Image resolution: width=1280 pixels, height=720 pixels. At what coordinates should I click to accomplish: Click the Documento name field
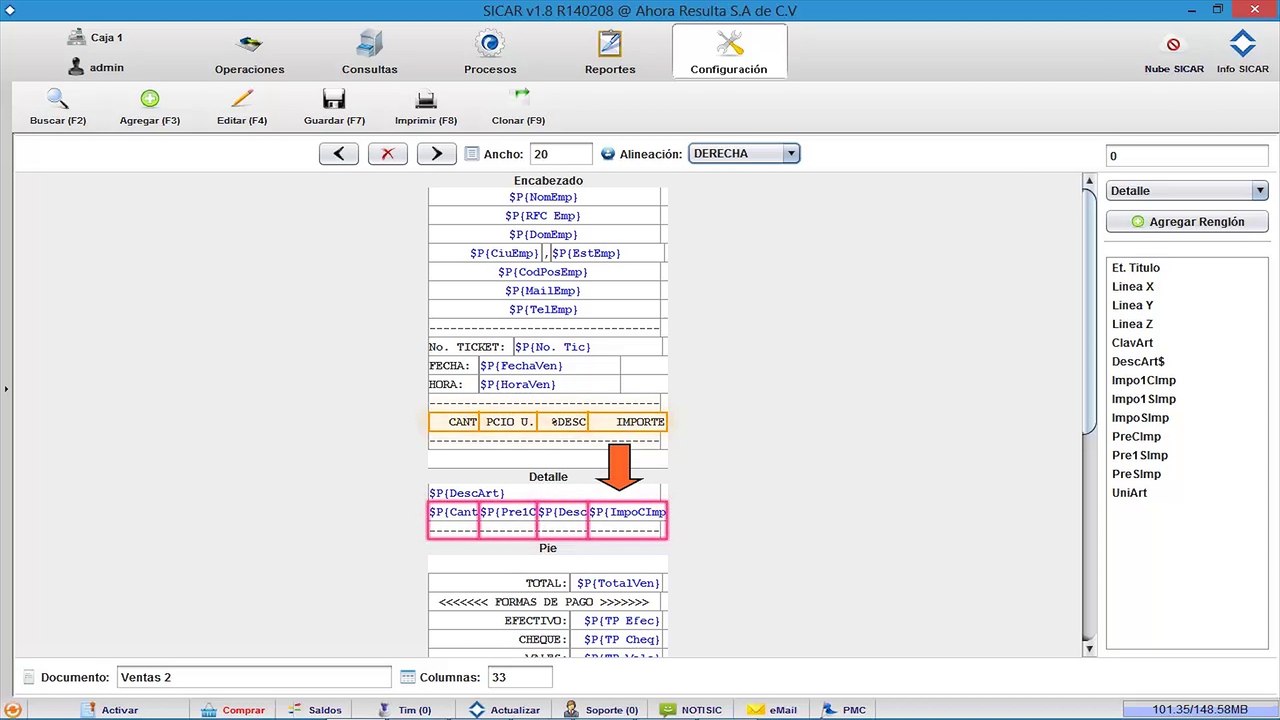(x=254, y=677)
